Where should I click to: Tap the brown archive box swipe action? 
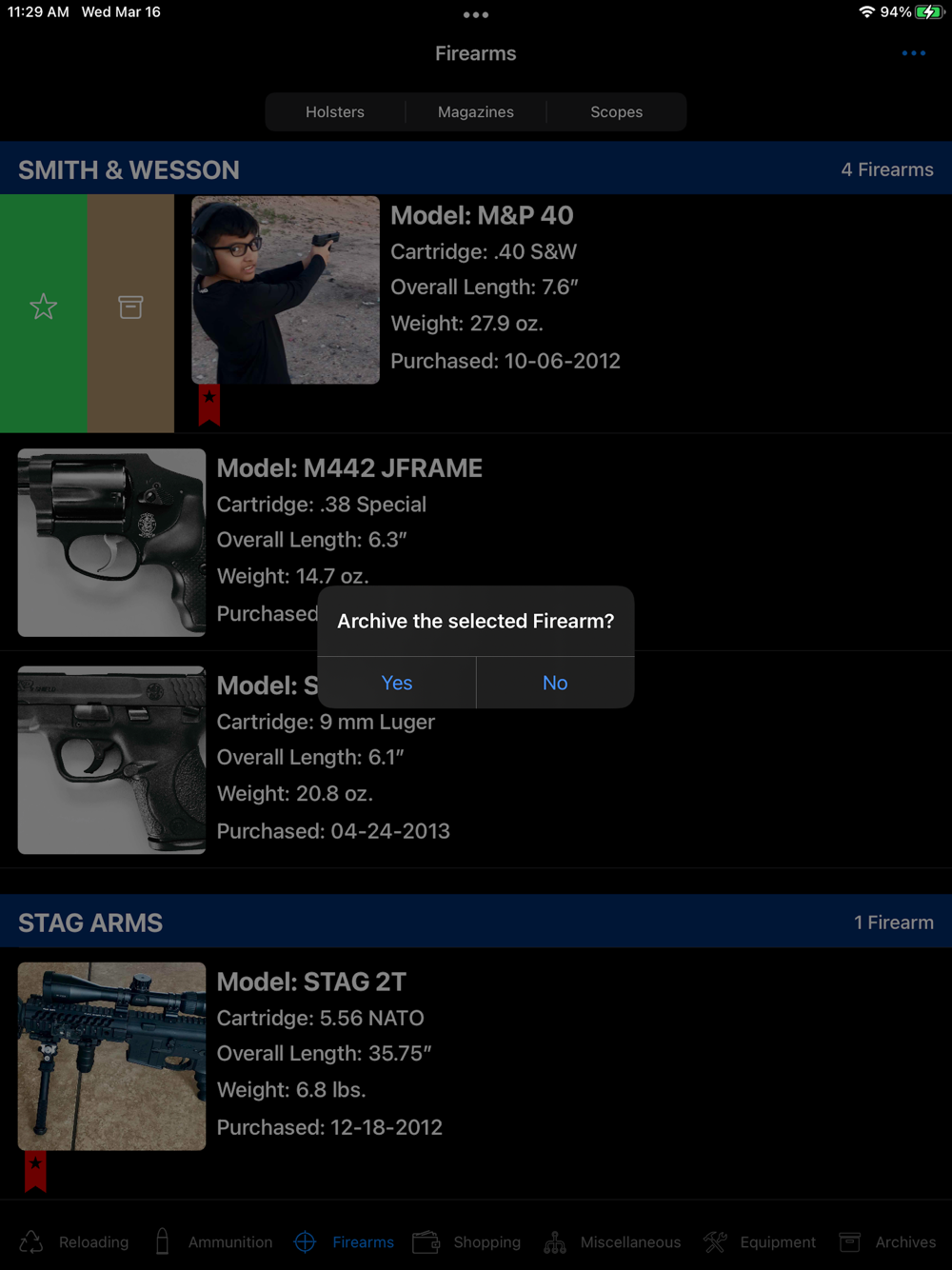pos(130,313)
